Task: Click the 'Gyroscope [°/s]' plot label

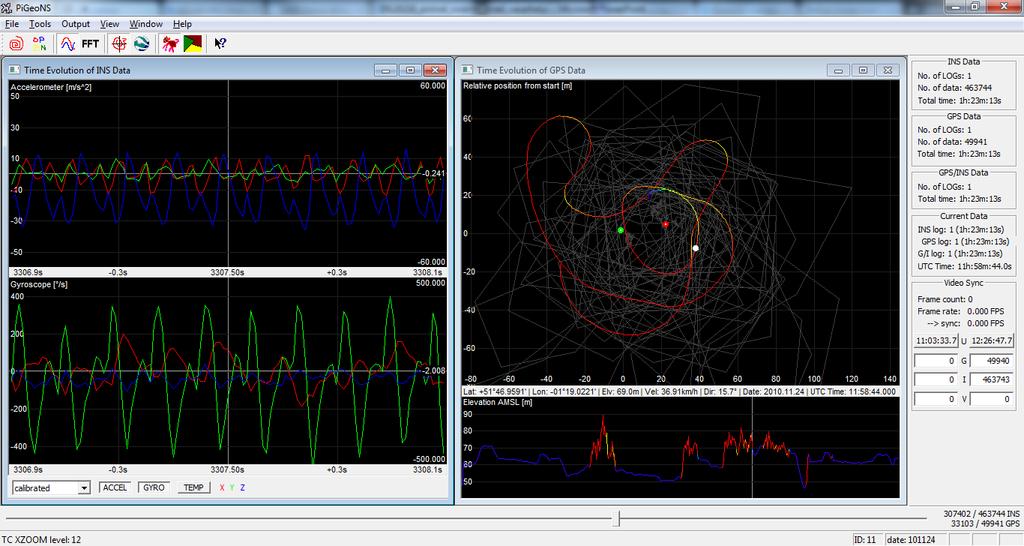Action: (39, 285)
